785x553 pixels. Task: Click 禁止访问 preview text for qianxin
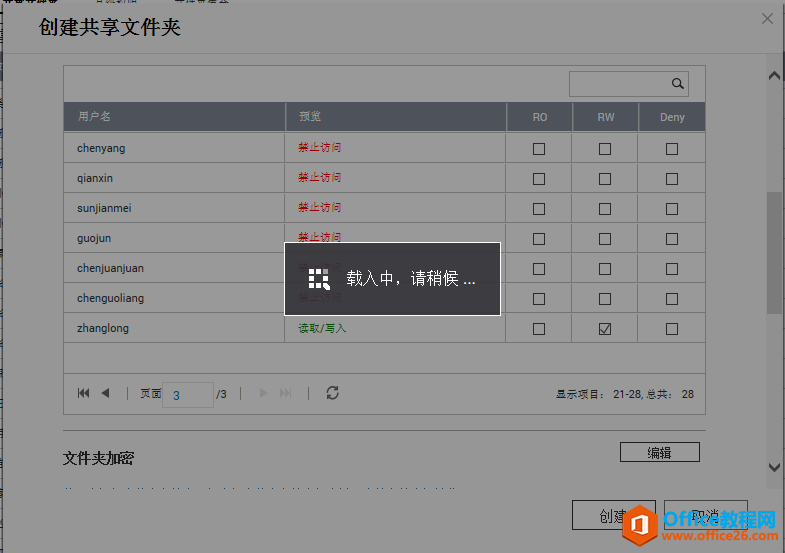point(319,177)
